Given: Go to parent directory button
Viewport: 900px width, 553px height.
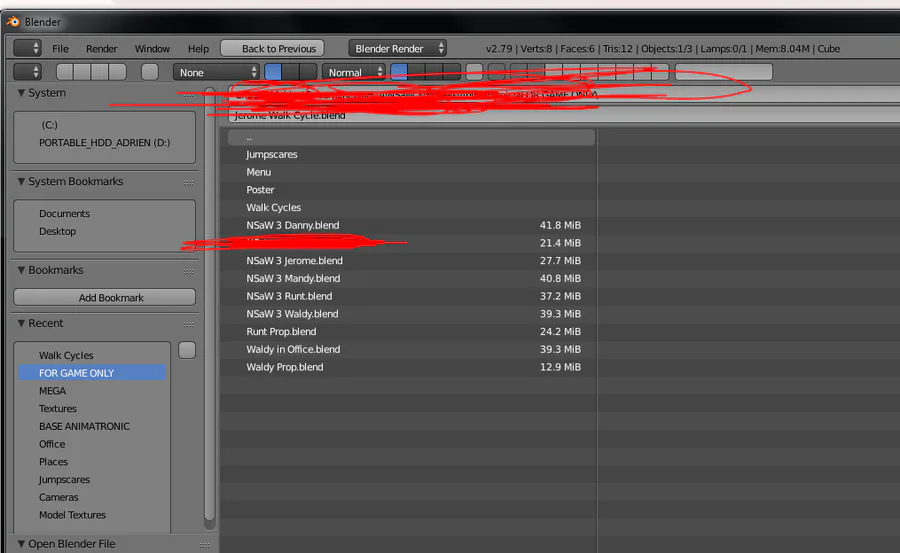Looking at the screenshot, I should [100, 72].
